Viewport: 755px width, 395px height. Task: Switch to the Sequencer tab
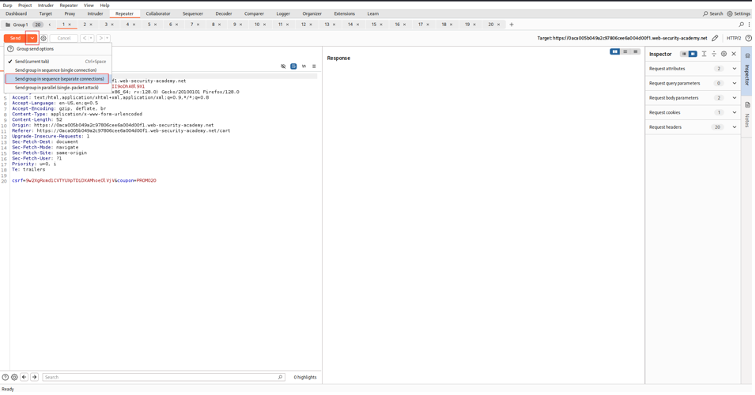193,14
